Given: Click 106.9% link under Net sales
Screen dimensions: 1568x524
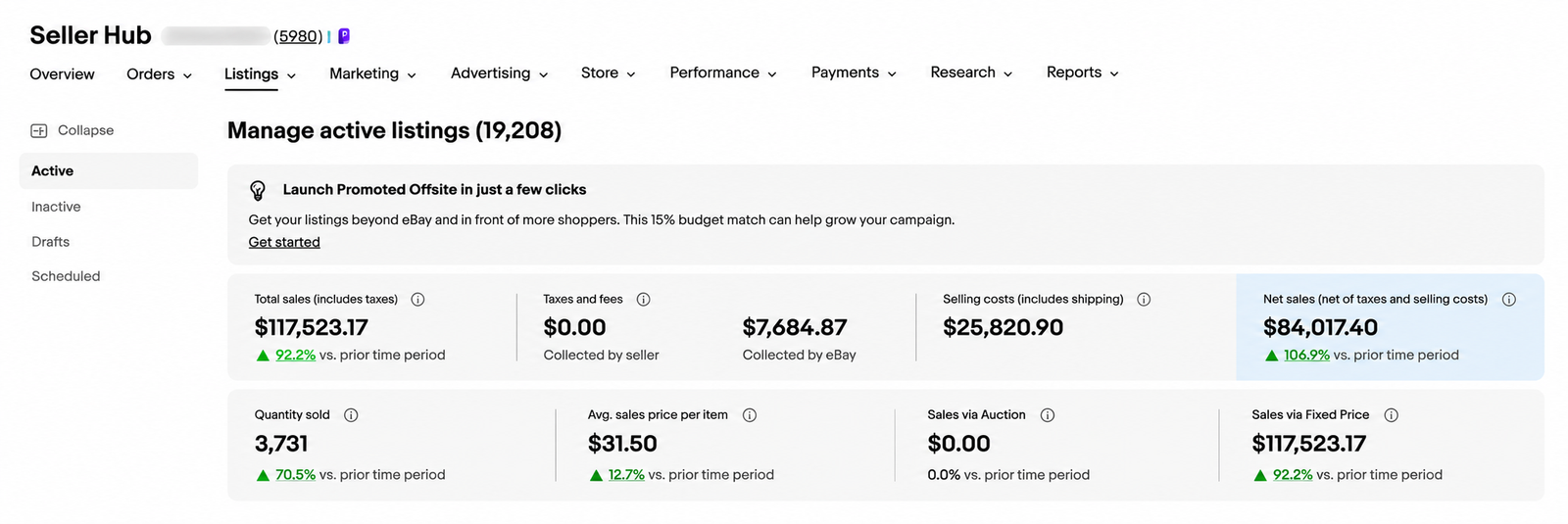Looking at the screenshot, I should click(1306, 356).
